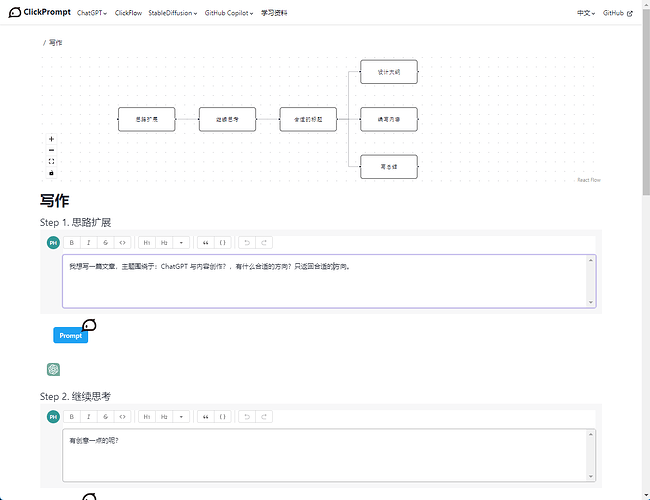Open the GitHub external link
Screen dimensions: 650x500
click(619, 14)
